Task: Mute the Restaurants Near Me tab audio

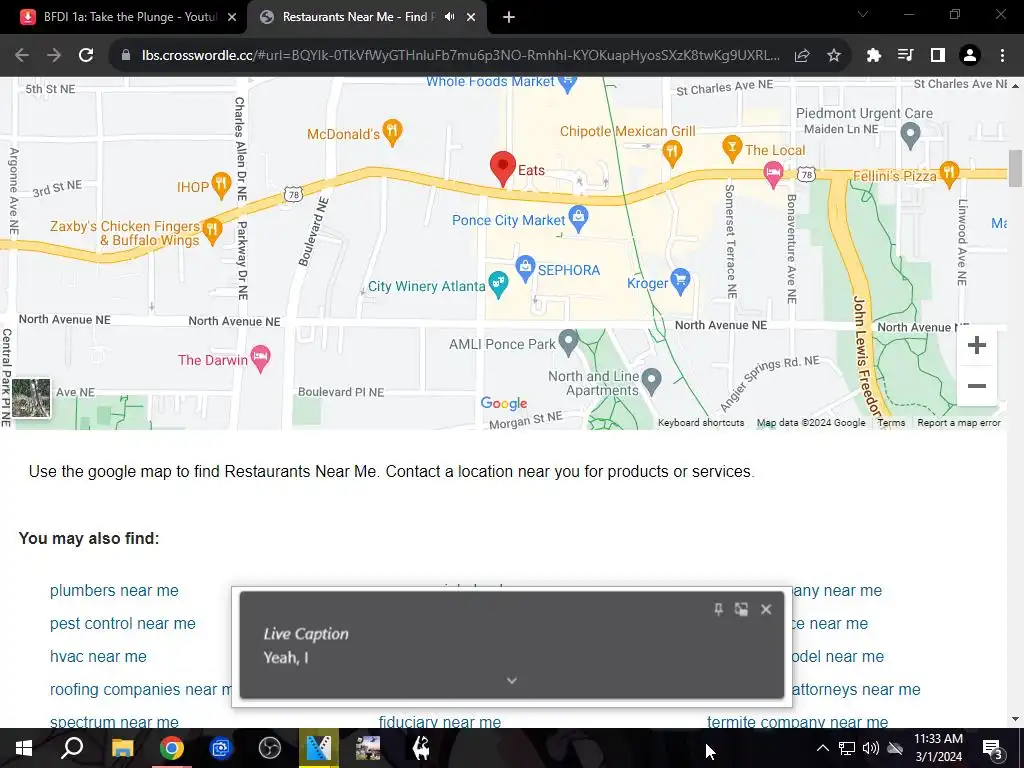Action: [449, 17]
